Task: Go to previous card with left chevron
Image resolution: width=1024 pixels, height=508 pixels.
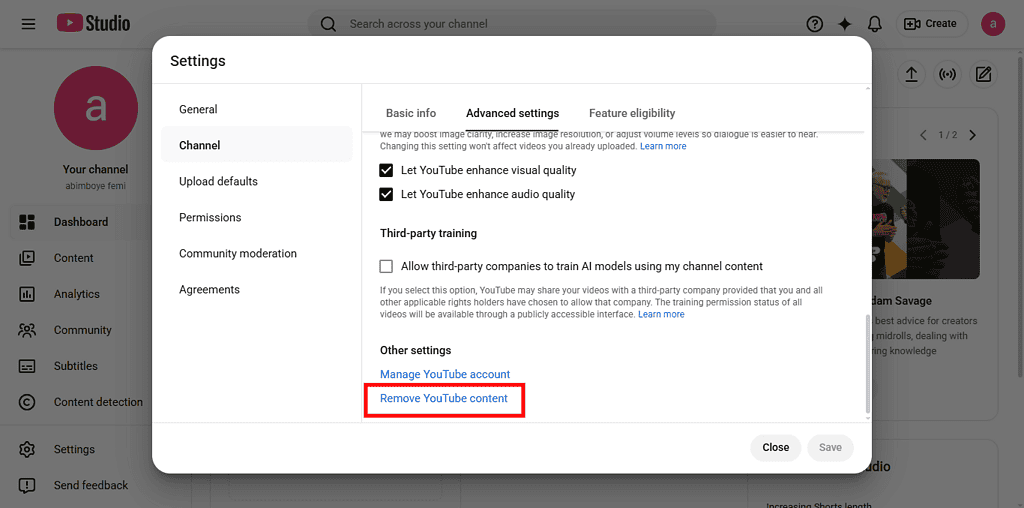Action: [x=923, y=135]
